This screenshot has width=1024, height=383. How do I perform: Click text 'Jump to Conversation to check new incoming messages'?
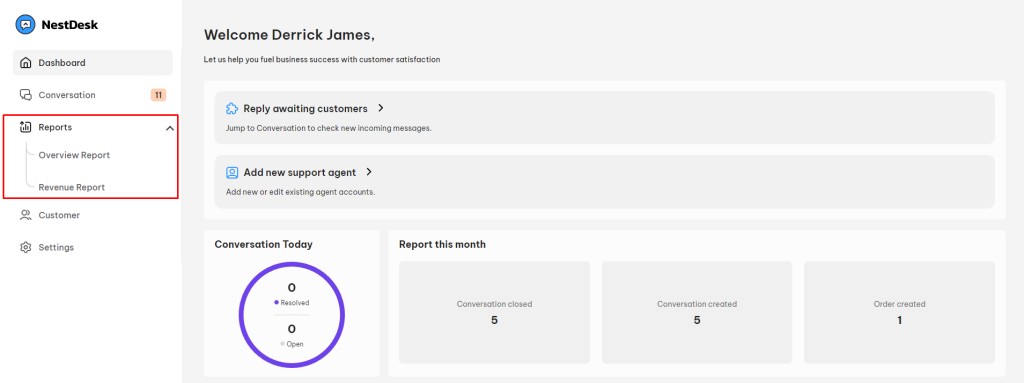tap(328, 128)
